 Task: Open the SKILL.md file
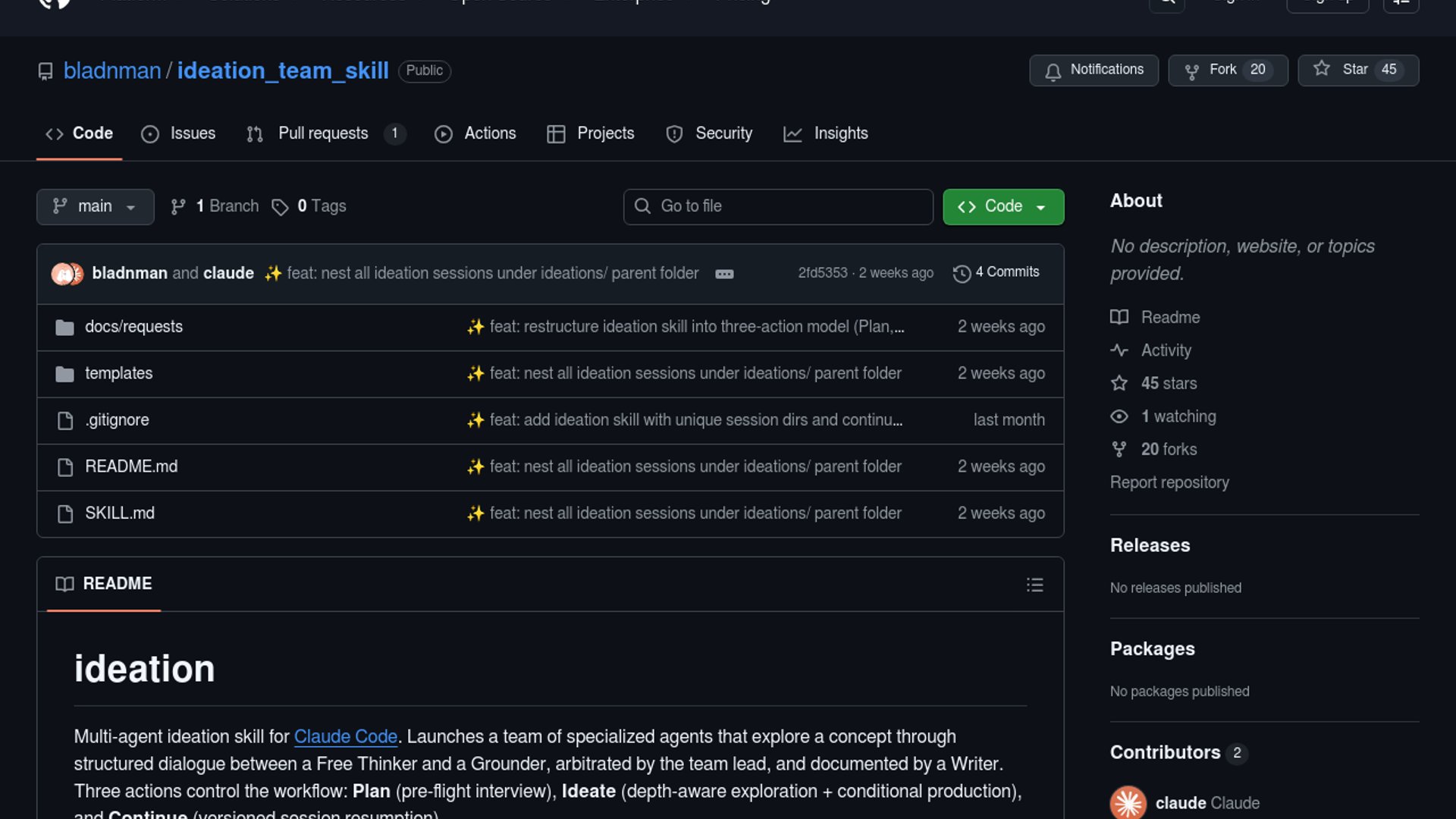click(120, 513)
